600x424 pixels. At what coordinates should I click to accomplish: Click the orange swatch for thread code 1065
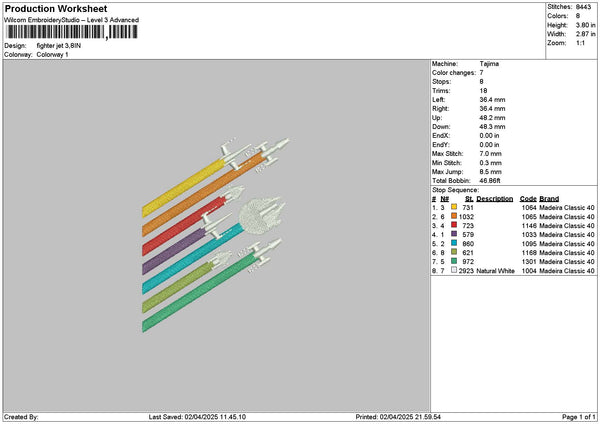454,216
